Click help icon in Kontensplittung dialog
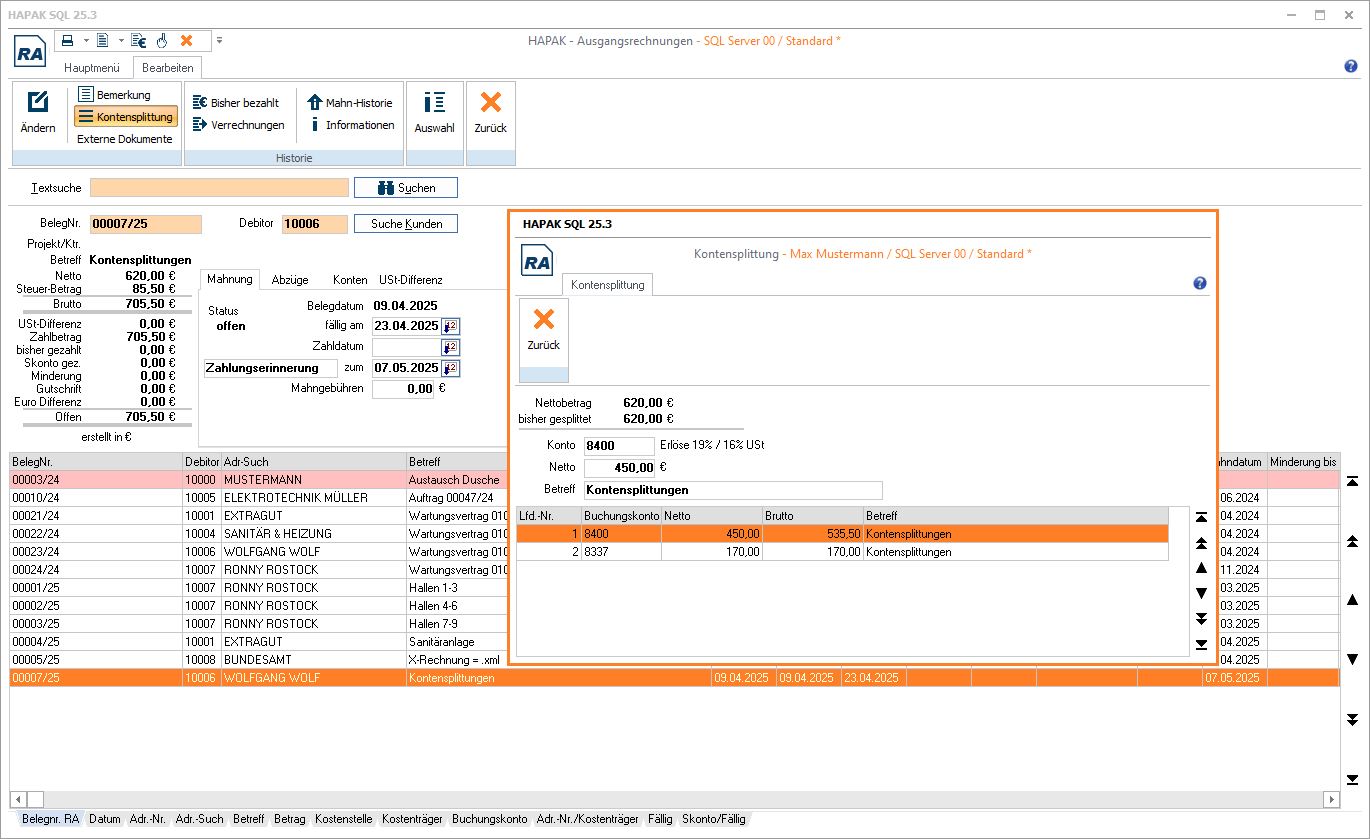 click(1200, 284)
